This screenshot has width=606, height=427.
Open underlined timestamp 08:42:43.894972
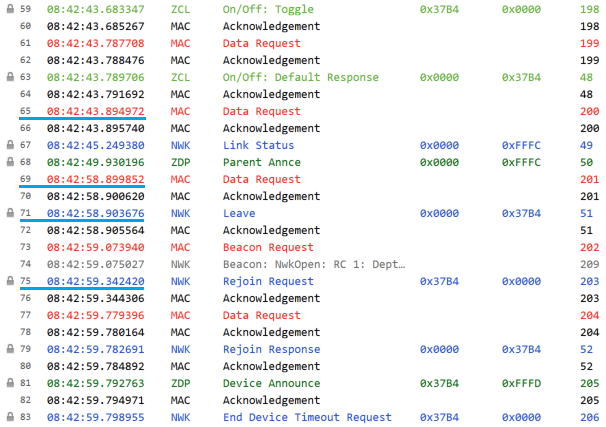pyautogui.click(x=96, y=111)
